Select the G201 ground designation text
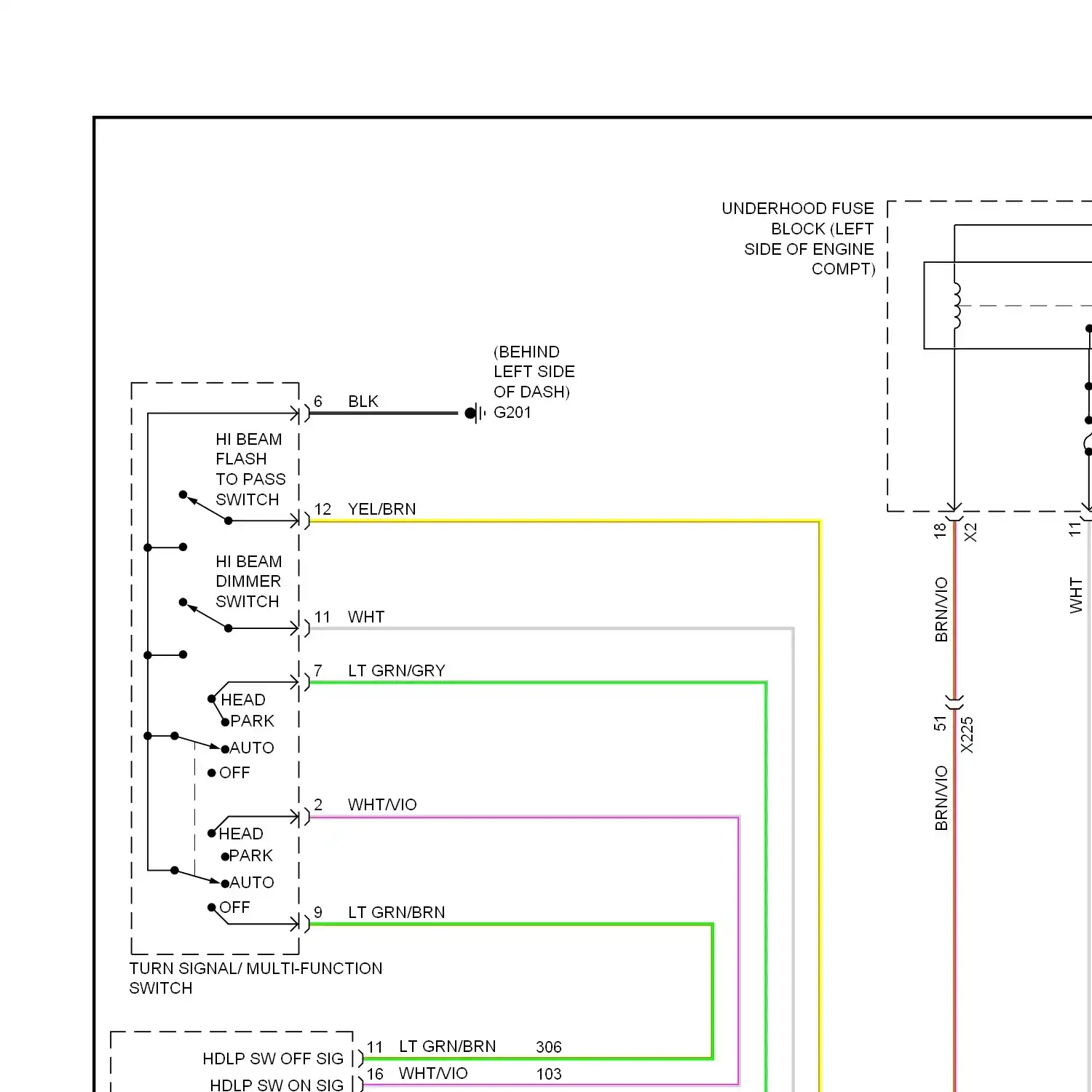This screenshot has height=1092, width=1092. pos(513,413)
